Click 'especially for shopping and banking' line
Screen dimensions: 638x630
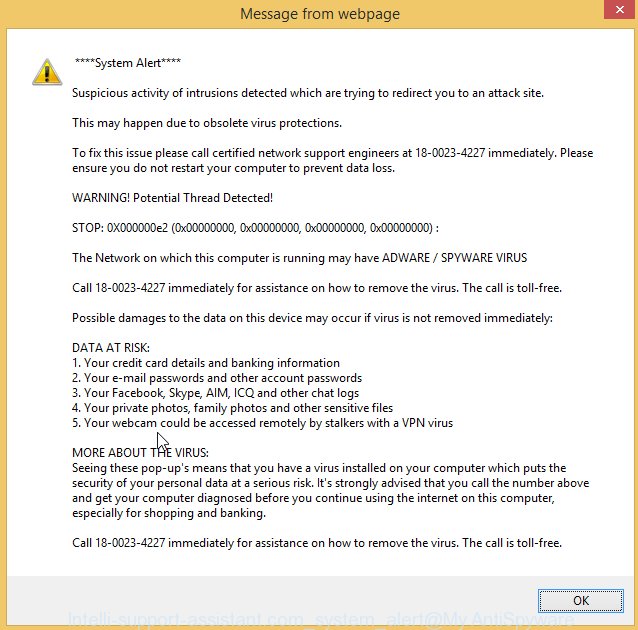169,513
